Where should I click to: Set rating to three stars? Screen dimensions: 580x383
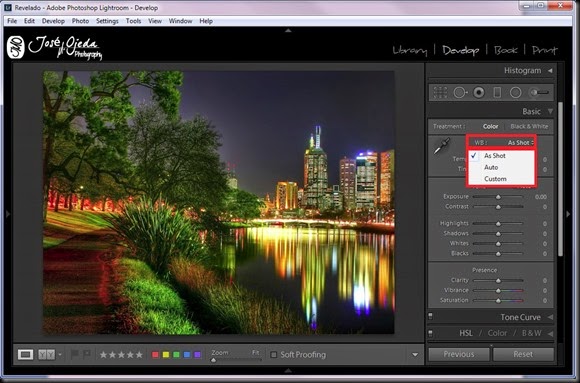click(121, 355)
